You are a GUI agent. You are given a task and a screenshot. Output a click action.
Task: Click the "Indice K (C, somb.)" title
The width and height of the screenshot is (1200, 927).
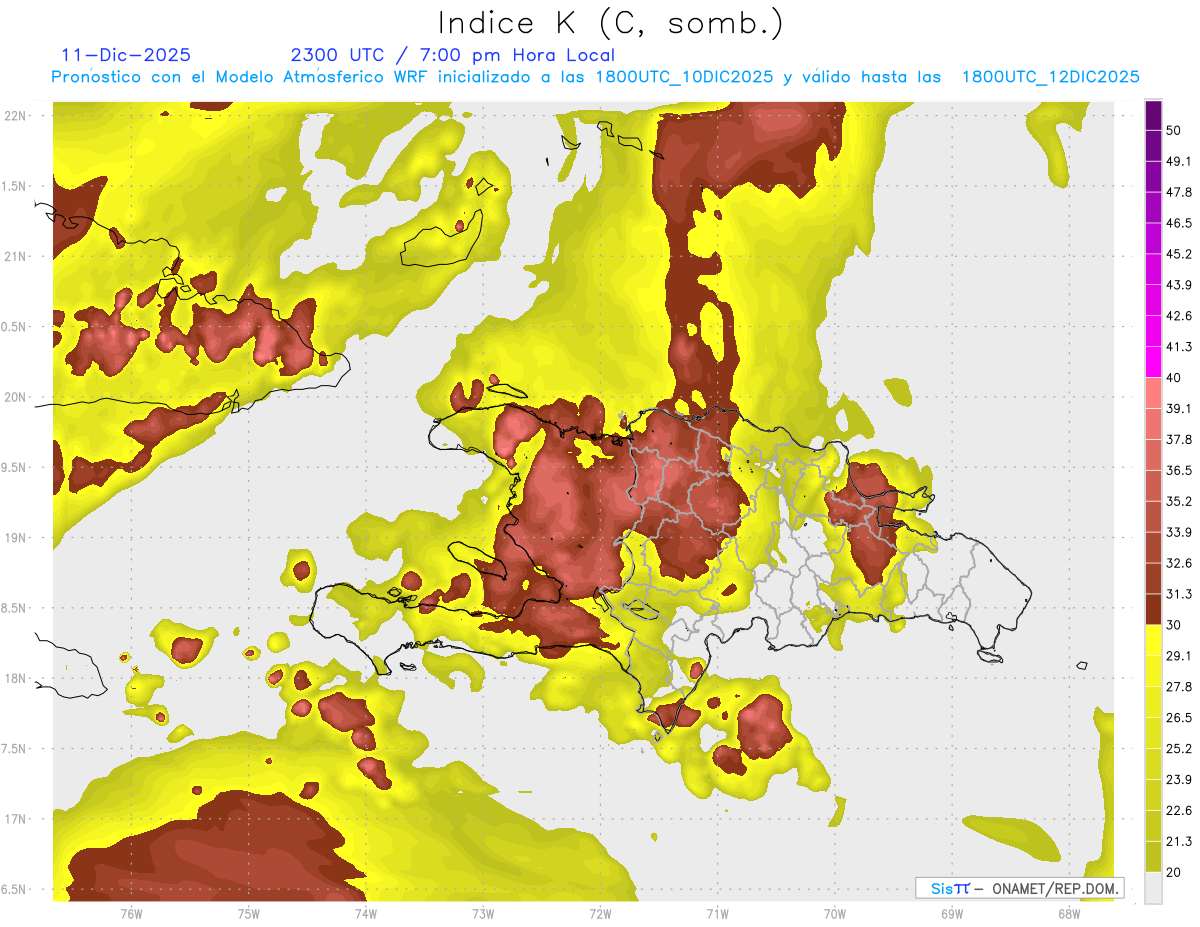click(x=611, y=24)
